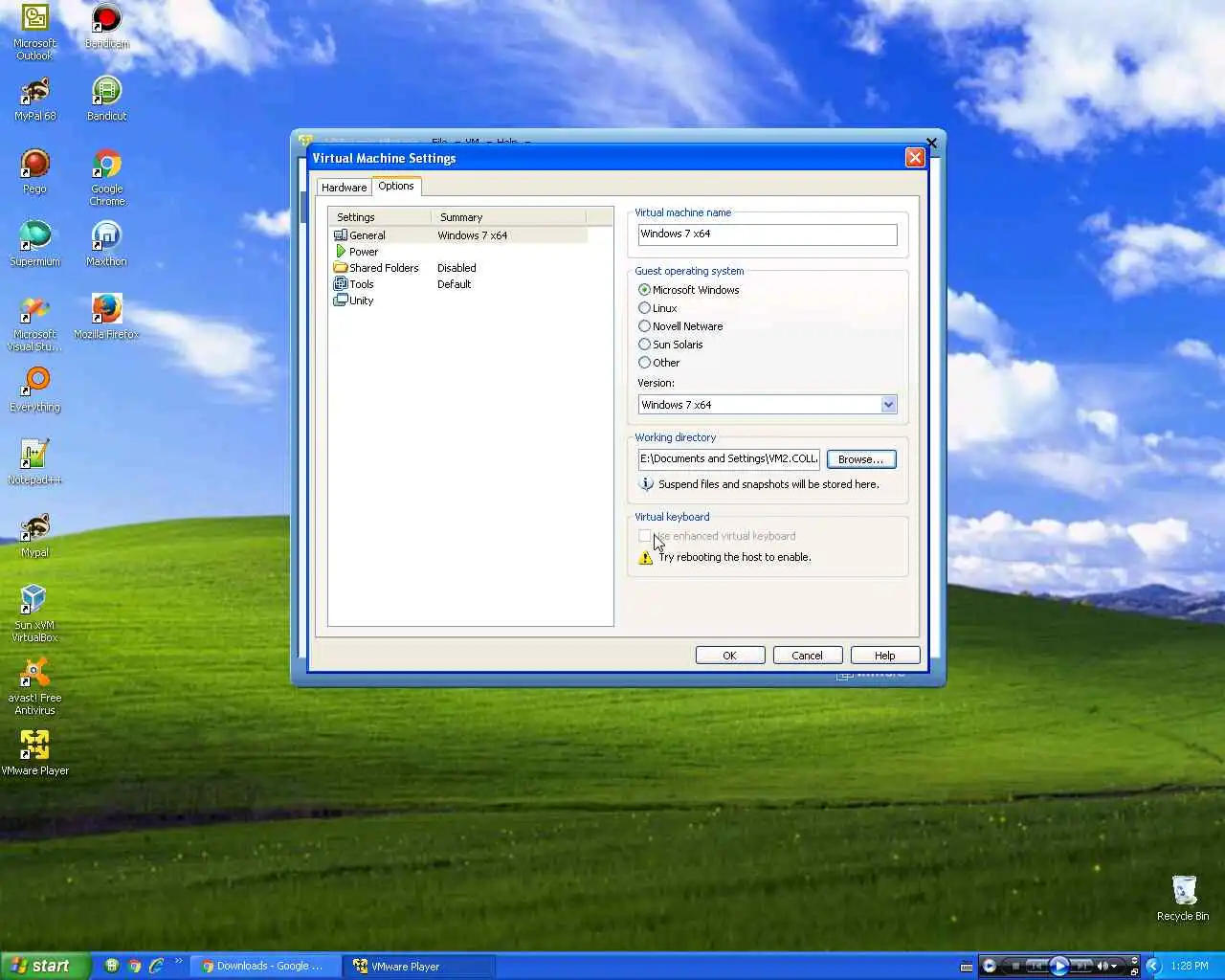Click the Help button
This screenshot has height=980, width=1225.
point(885,656)
